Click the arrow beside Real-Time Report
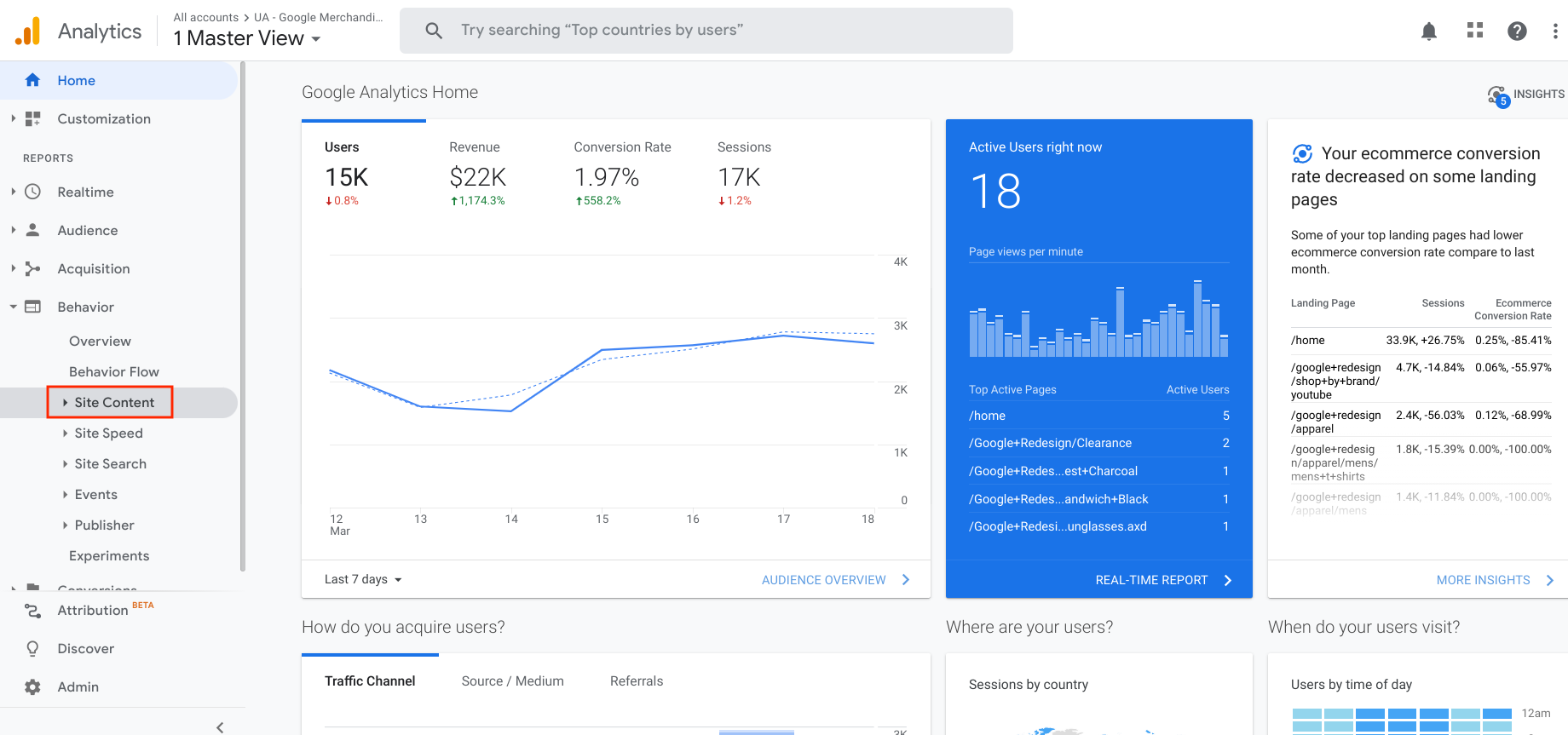This screenshot has width=1568, height=735. tap(1228, 580)
